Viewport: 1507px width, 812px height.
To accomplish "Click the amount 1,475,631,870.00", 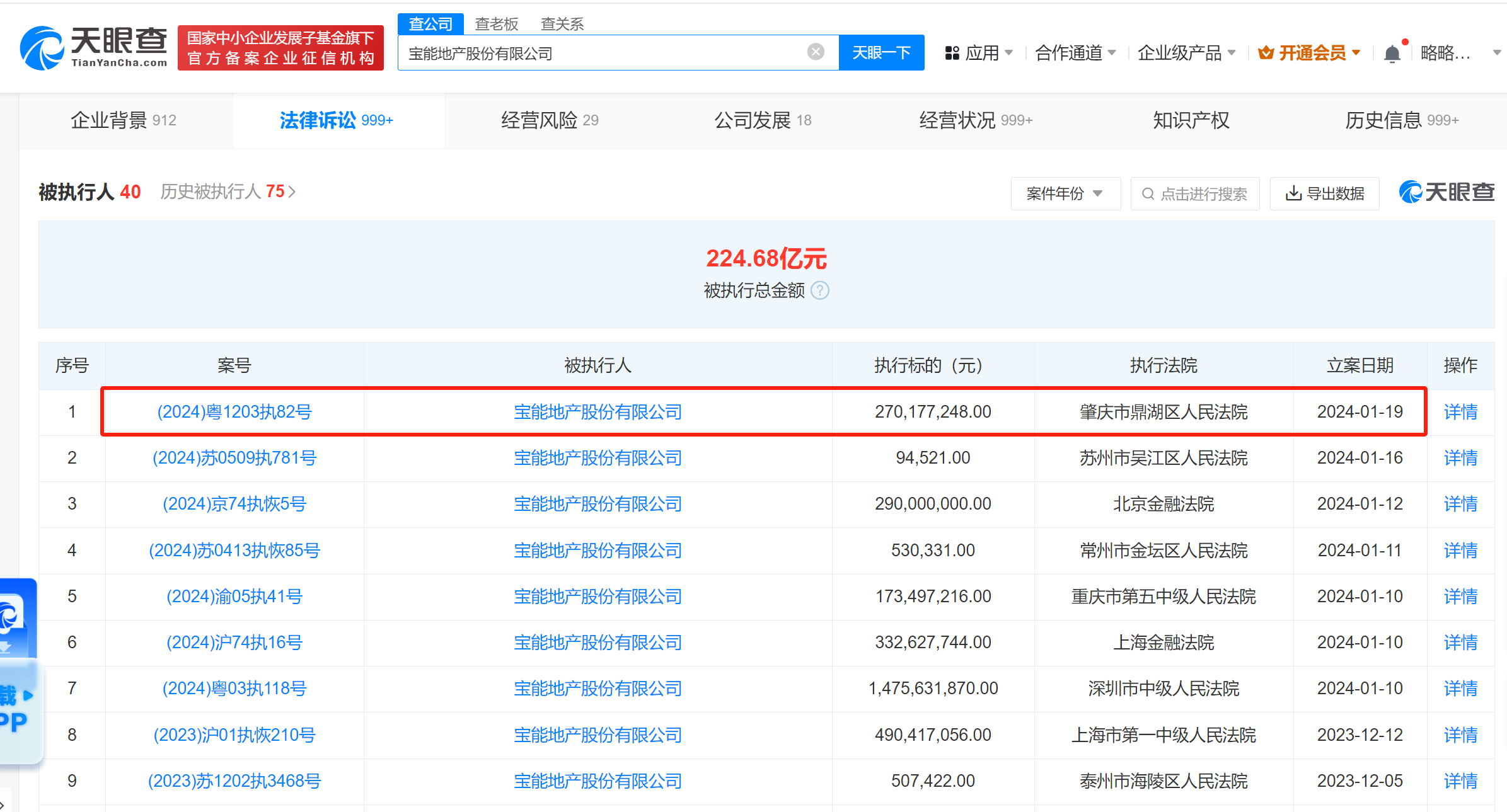I will (x=933, y=689).
